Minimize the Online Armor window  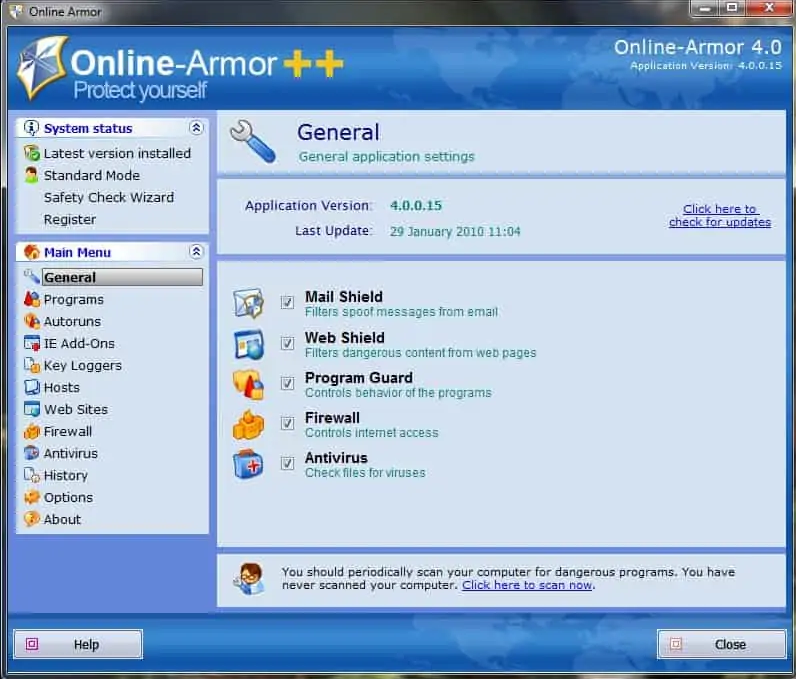[705, 8]
